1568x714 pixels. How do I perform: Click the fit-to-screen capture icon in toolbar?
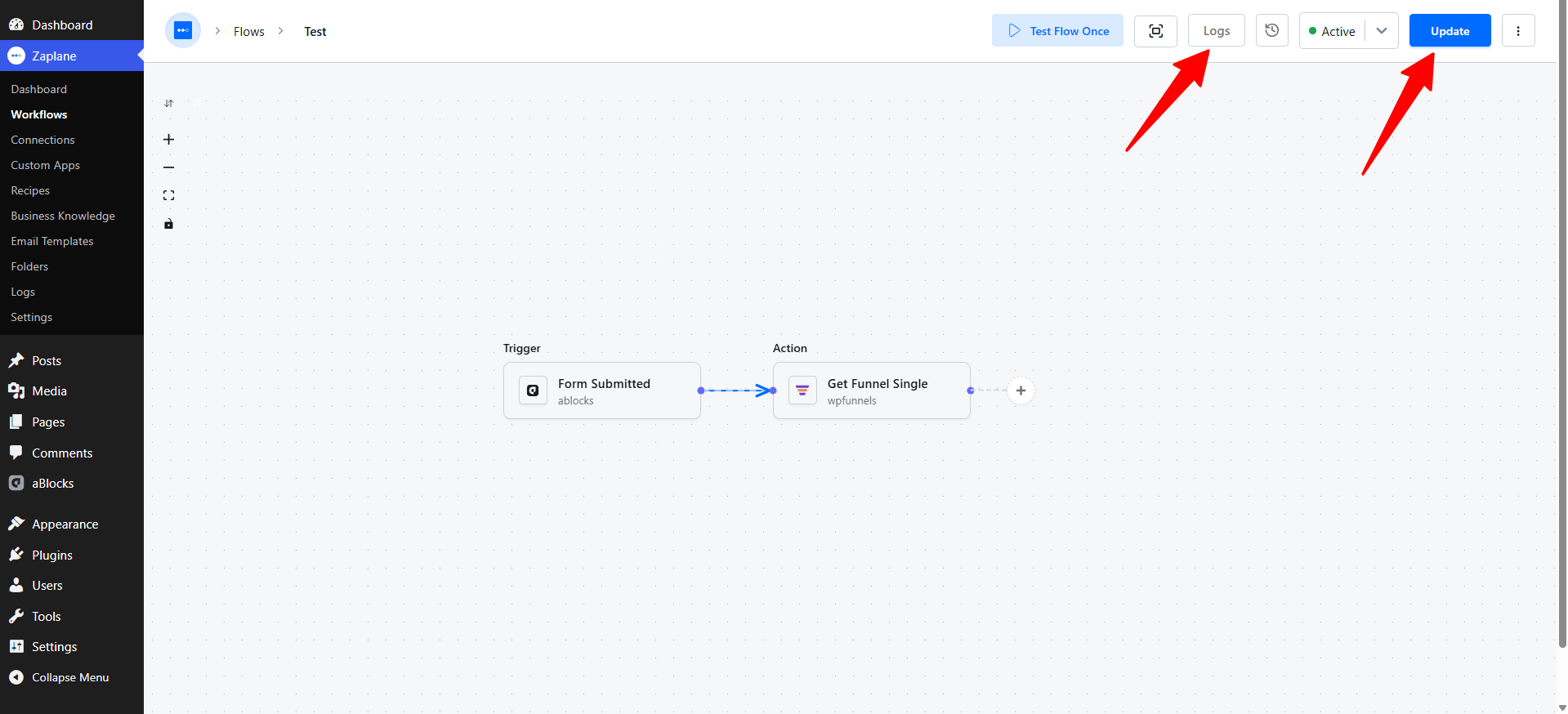(x=1155, y=31)
